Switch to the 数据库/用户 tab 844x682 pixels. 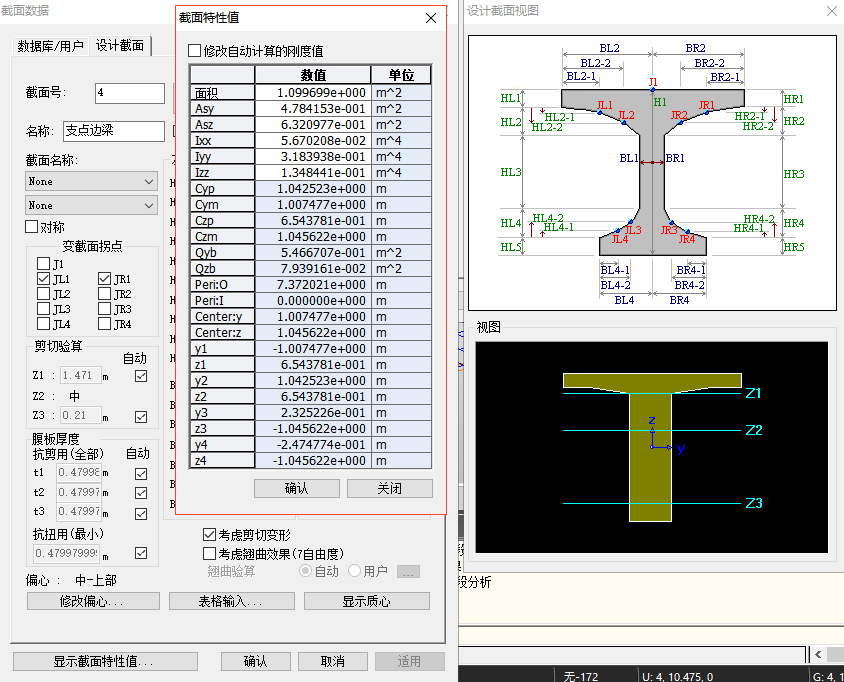51,46
